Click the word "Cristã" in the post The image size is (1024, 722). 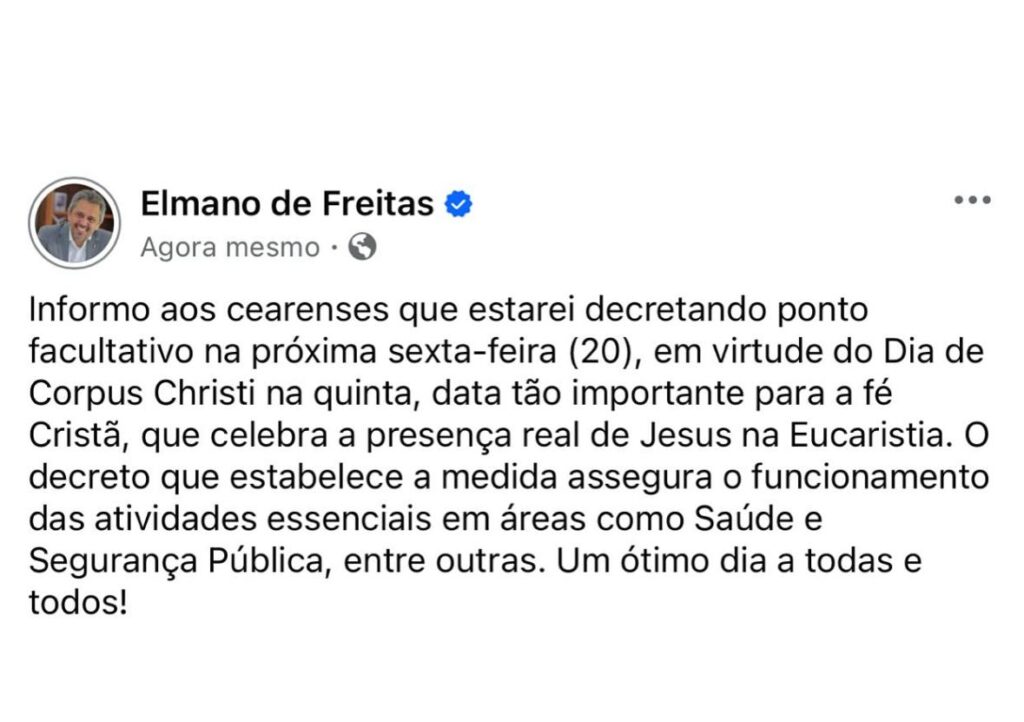tap(79, 435)
